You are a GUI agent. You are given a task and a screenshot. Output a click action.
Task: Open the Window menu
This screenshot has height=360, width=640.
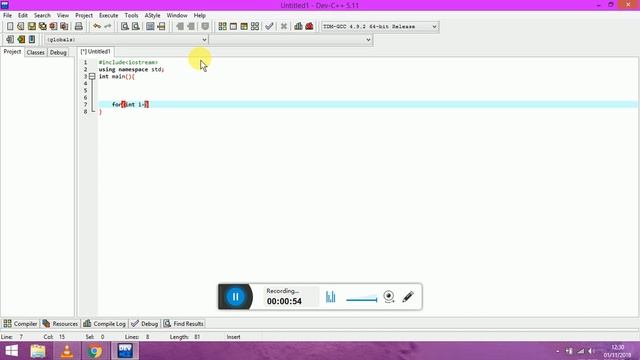coord(177,15)
